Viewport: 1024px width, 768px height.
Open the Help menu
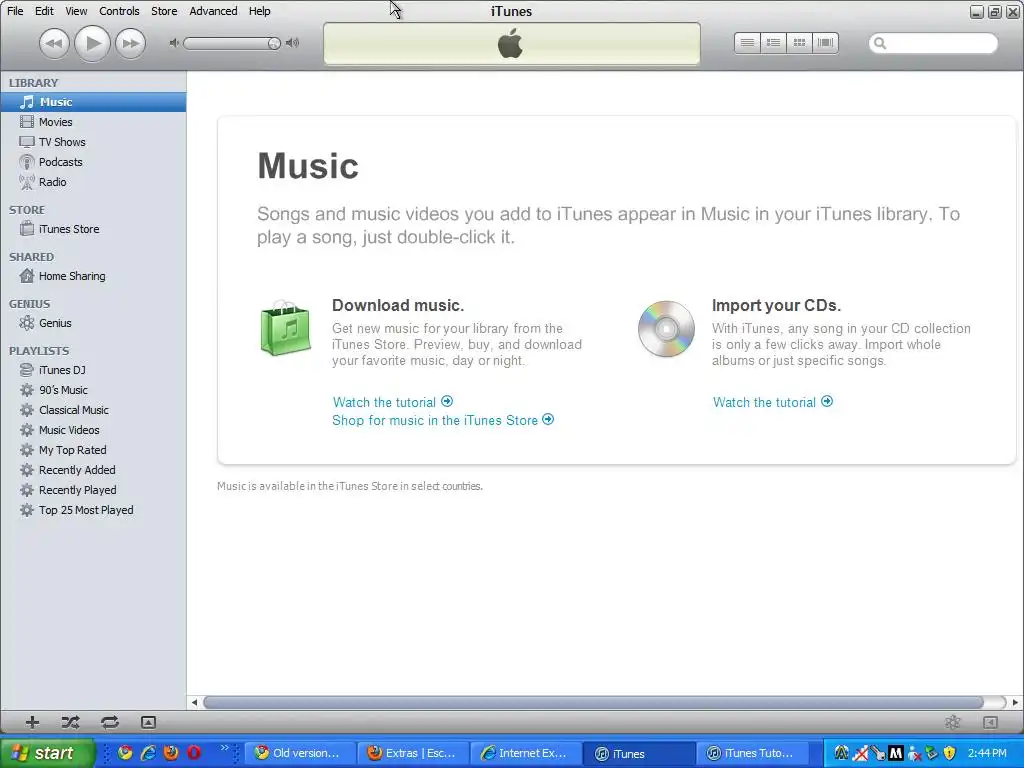(259, 11)
